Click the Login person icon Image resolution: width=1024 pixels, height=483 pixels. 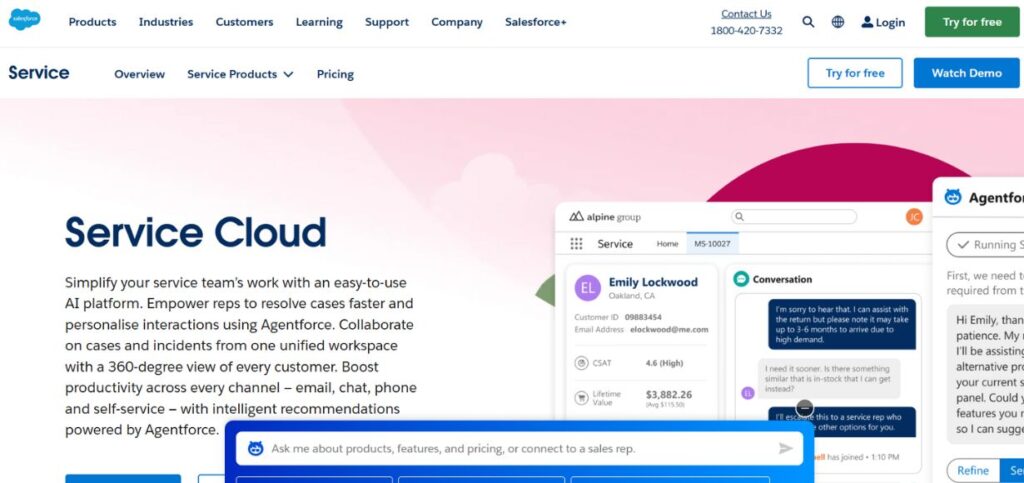click(867, 22)
